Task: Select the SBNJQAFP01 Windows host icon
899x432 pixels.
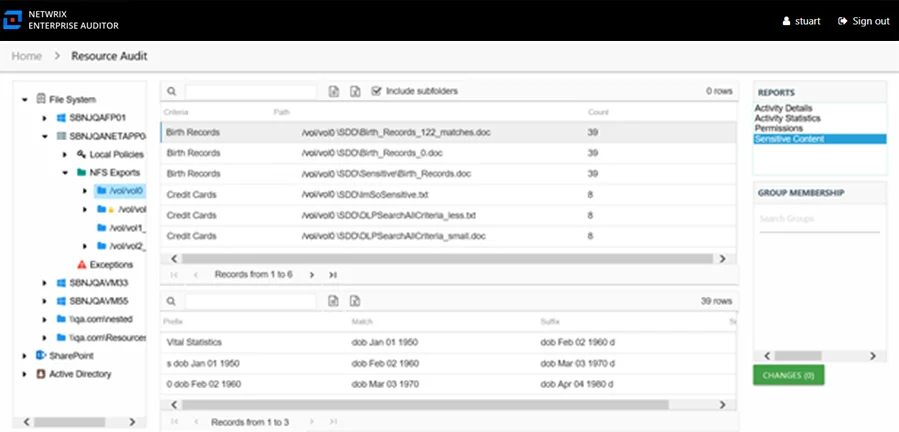Action: coord(61,118)
